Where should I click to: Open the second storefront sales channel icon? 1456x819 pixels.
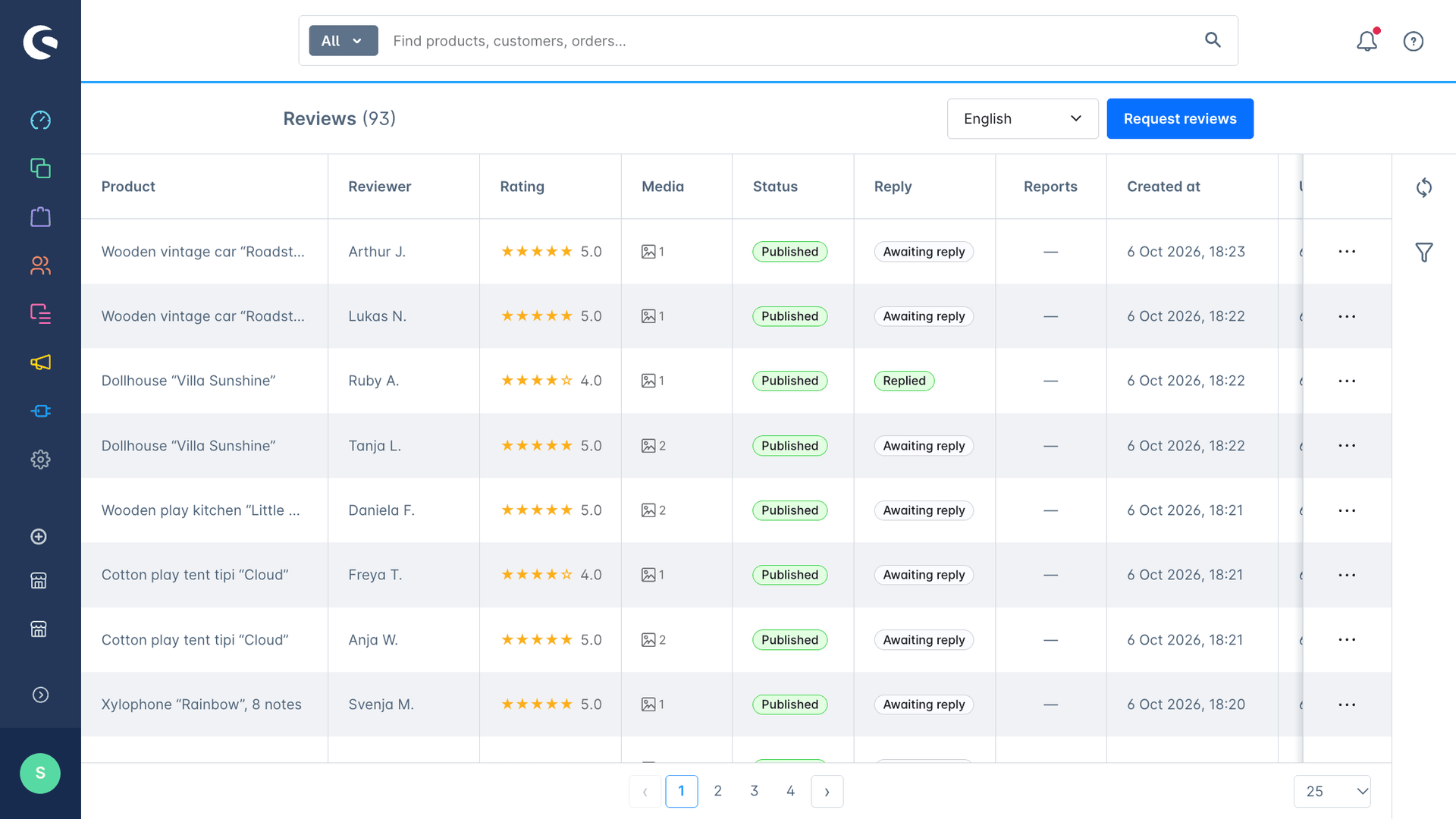(39, 629)
